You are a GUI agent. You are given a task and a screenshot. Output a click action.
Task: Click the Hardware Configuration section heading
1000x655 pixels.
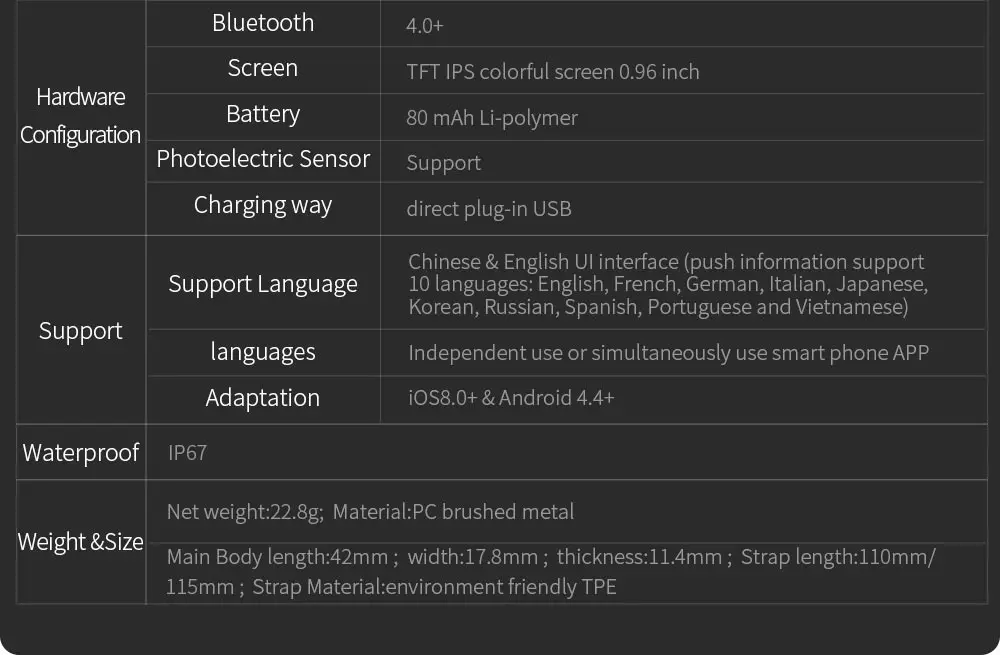coord(81,116)
